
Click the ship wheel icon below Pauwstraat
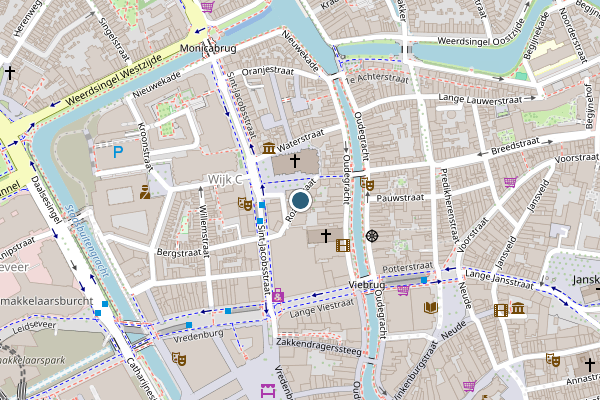point(372,236)
